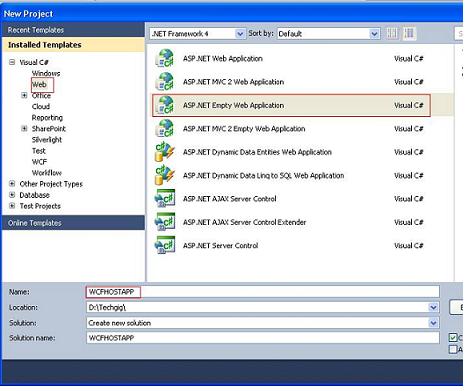The height and width of the screenshot is (391, 466).
Task: Choose the ASP.NET Empty Web Application icon
Action: tap(165, 105)
